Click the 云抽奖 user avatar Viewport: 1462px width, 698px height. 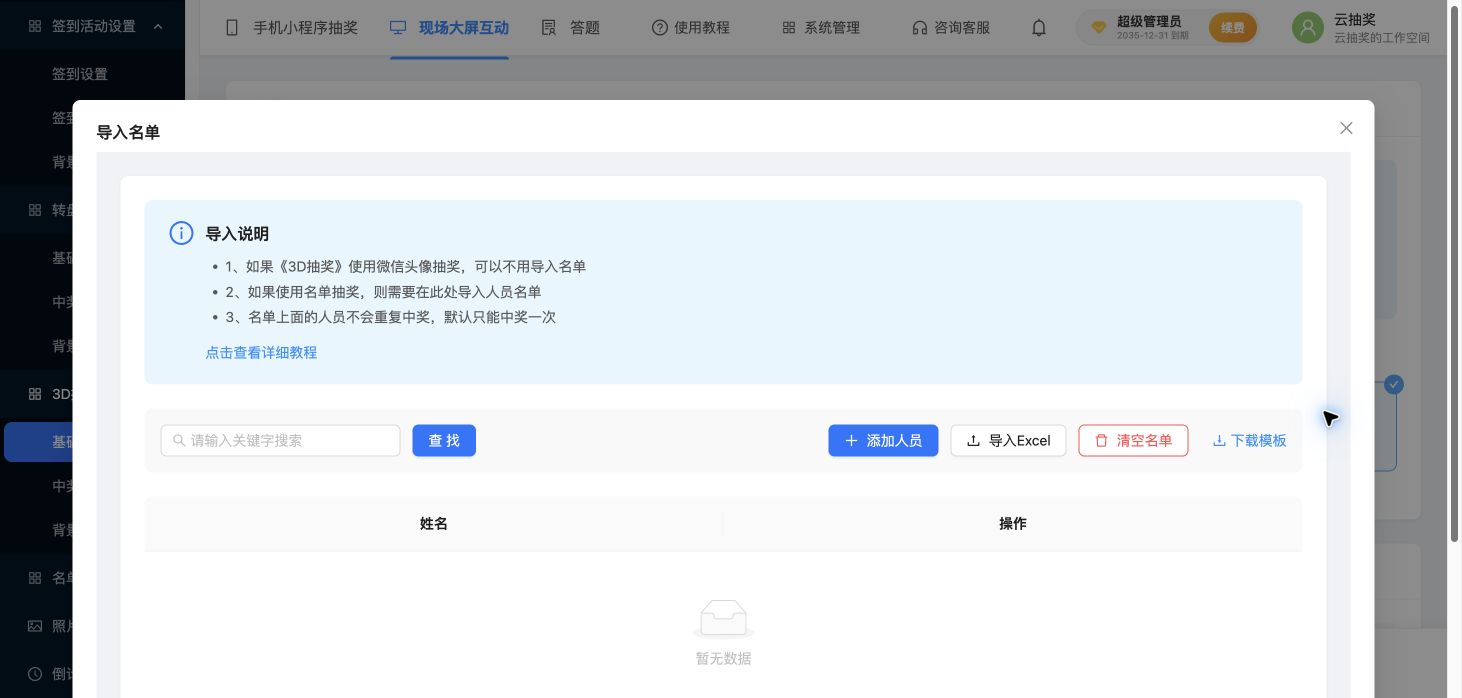point(1307,28)
